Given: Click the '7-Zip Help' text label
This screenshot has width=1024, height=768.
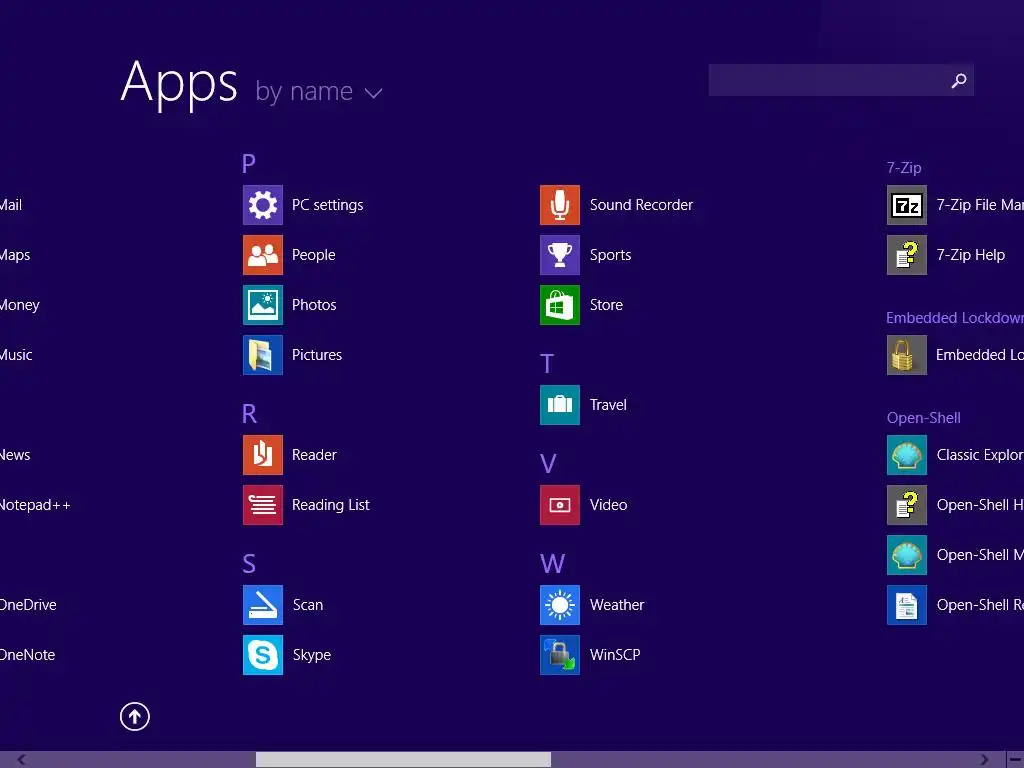Looking at the screenshot, I should pyautogui.click(x=970, y=255).
